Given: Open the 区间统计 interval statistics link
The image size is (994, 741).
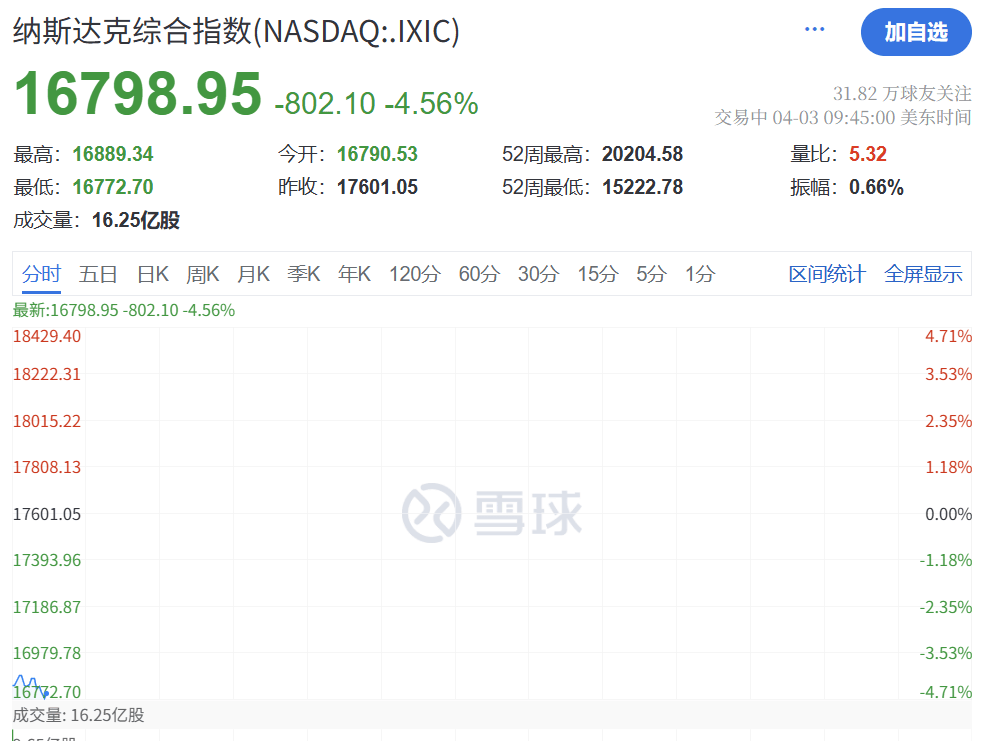Looking at the screenshot, I should click(x=826, y=273).
